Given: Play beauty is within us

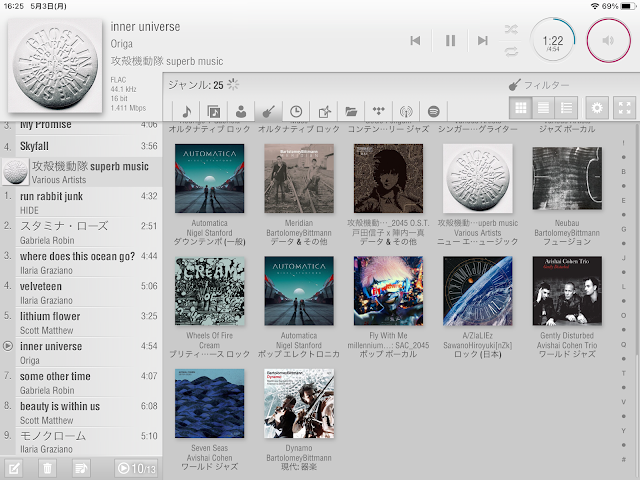Looking at the screenshot, I should tap(81, 412).
